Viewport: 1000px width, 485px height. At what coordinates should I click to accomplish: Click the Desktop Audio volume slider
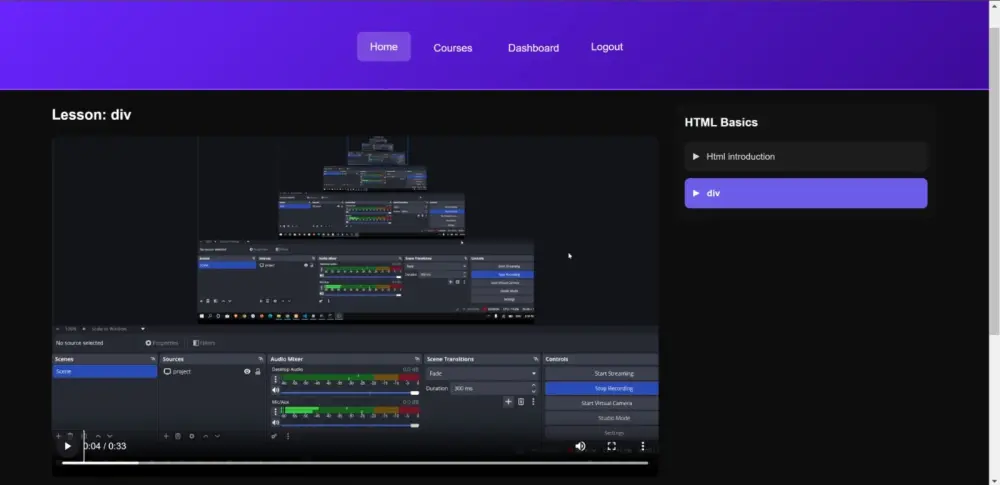point(351,392)
